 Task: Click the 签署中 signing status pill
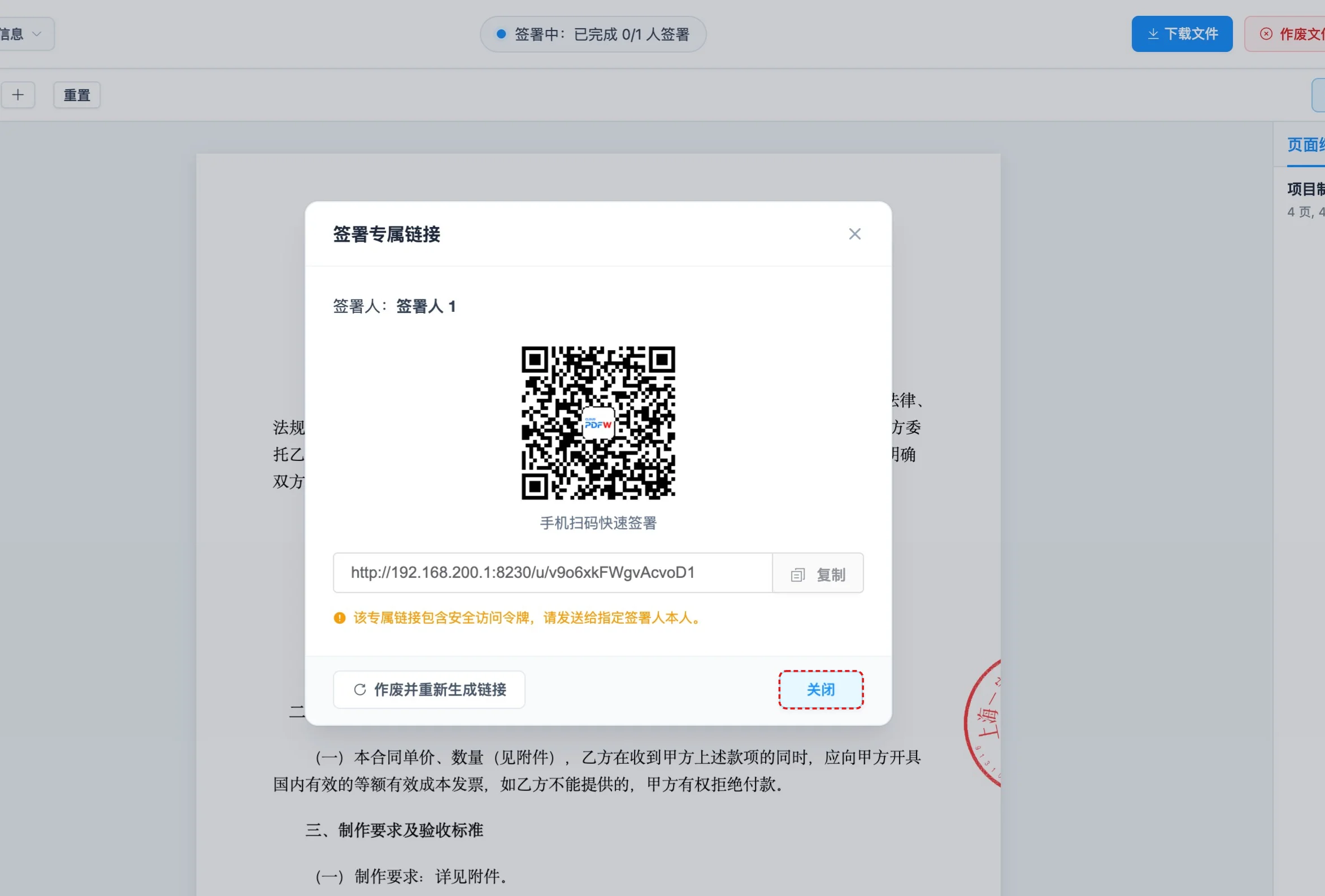pyautogui.click(x=593, y=34)
